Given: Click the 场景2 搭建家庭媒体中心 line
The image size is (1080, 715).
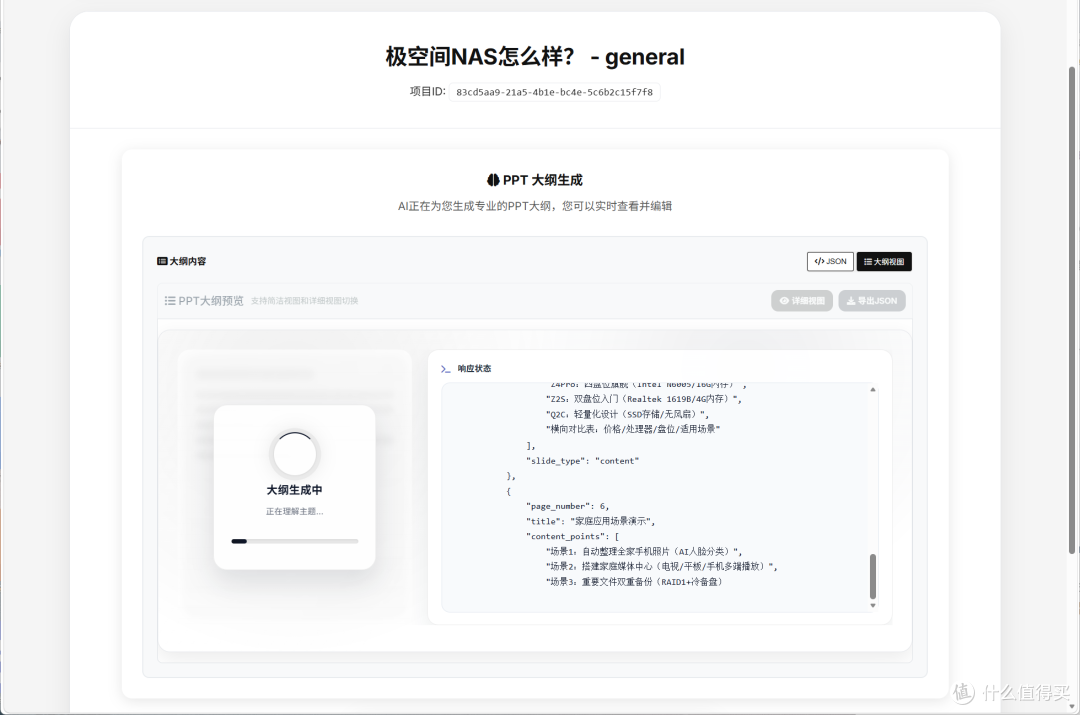Looking at the screenshot, I should [x=662, y=567].
